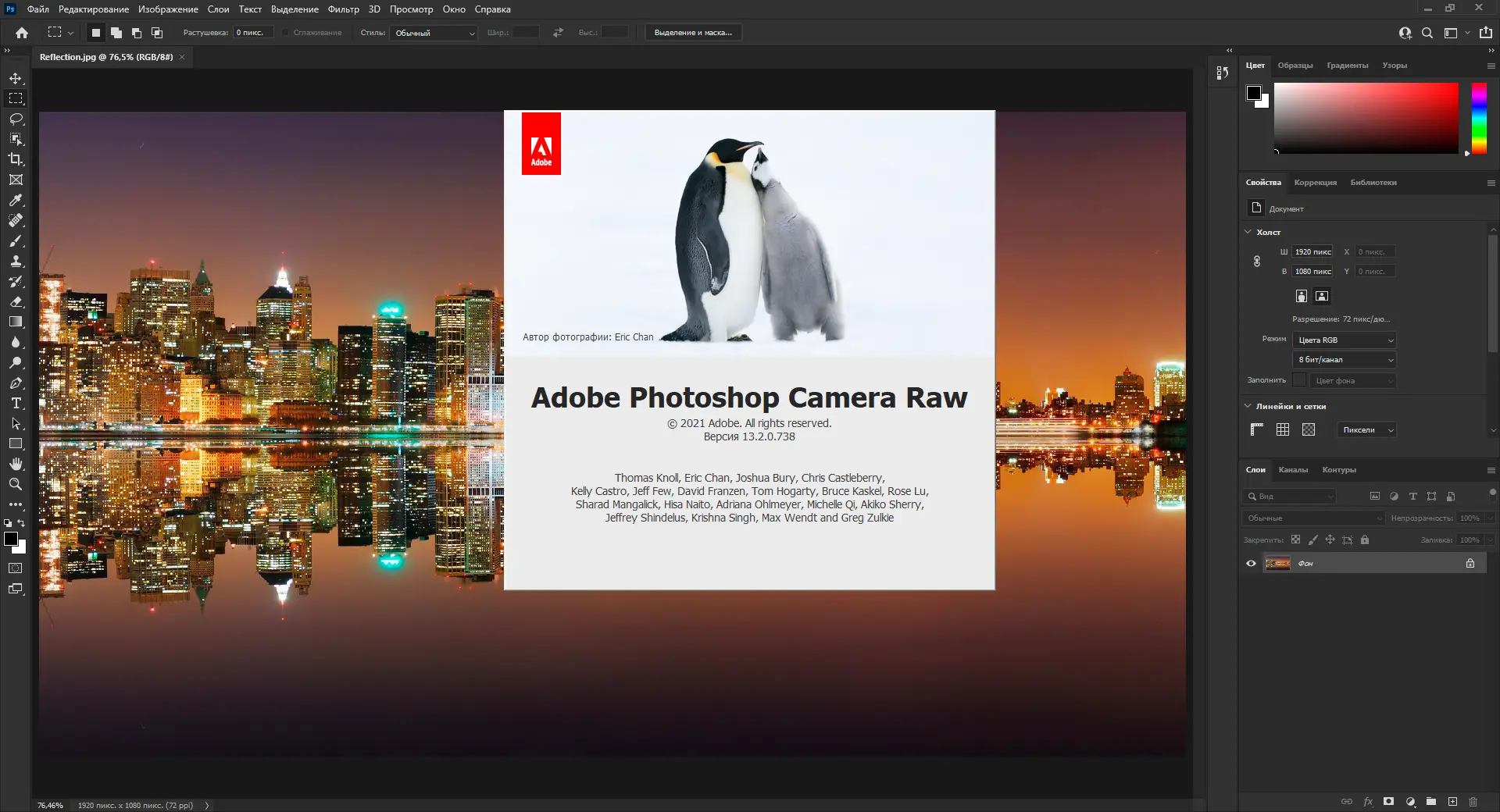This screenshot has width=1500, height=812.
Task: Open the Цвета RGB mode dropdown
Action: pos(1345,340)
